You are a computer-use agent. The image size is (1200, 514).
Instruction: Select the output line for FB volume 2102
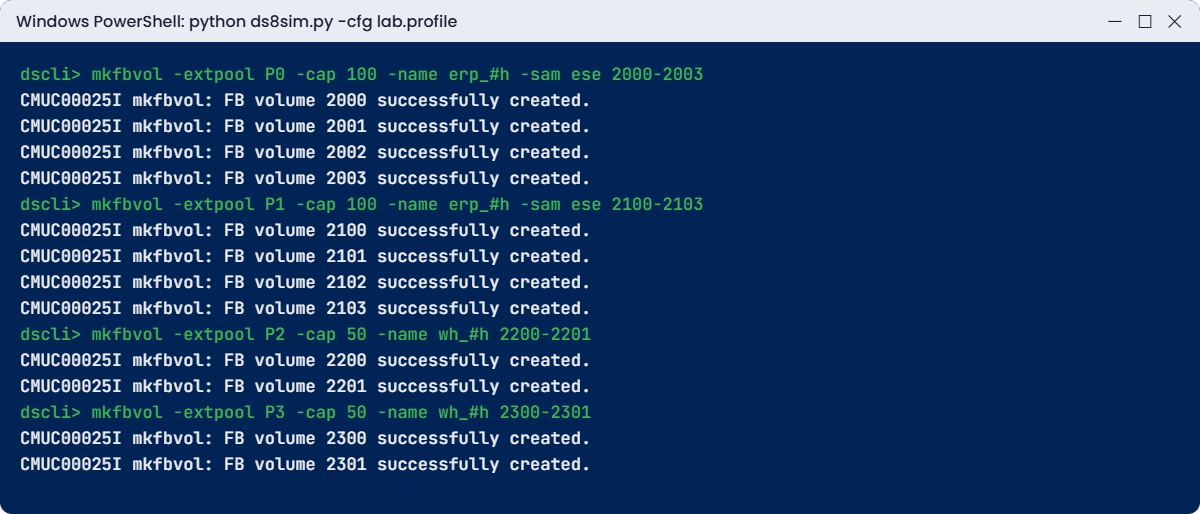[305, 282]
